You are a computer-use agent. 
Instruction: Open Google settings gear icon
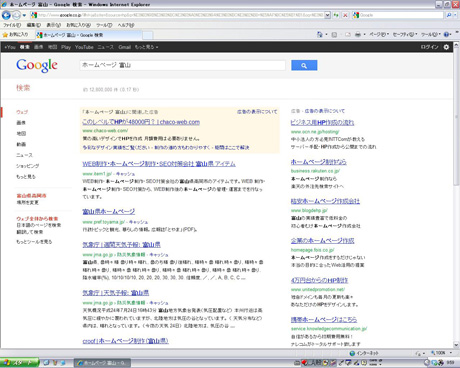pos(446,47)
